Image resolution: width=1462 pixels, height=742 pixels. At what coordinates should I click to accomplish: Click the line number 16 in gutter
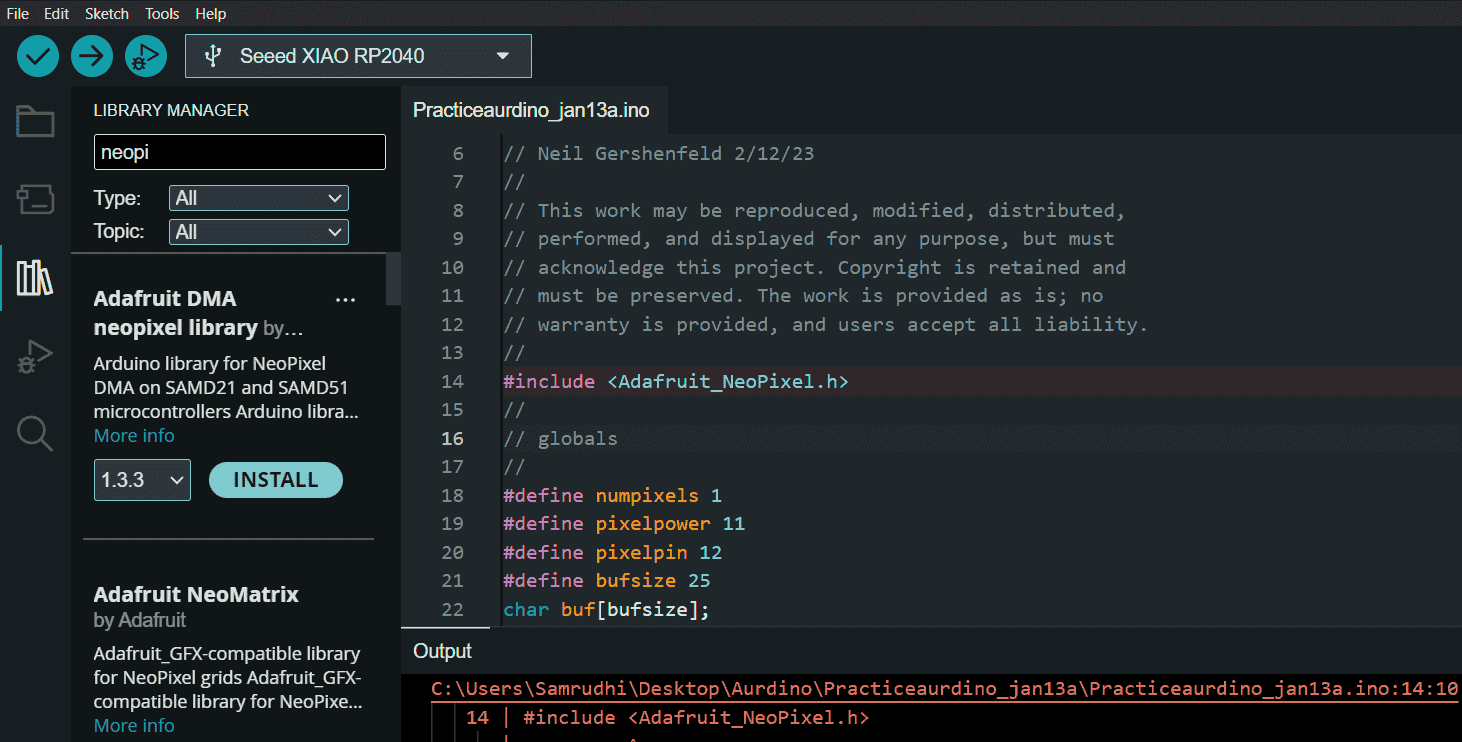point(452,438)
